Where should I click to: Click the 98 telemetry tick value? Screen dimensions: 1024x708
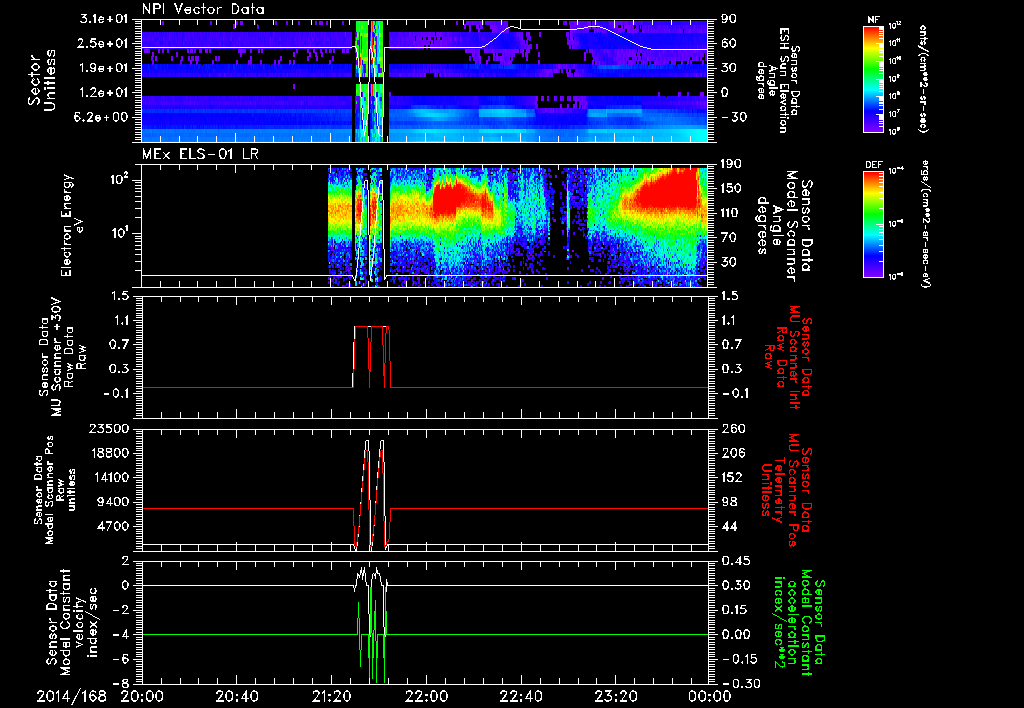(729, 502)
